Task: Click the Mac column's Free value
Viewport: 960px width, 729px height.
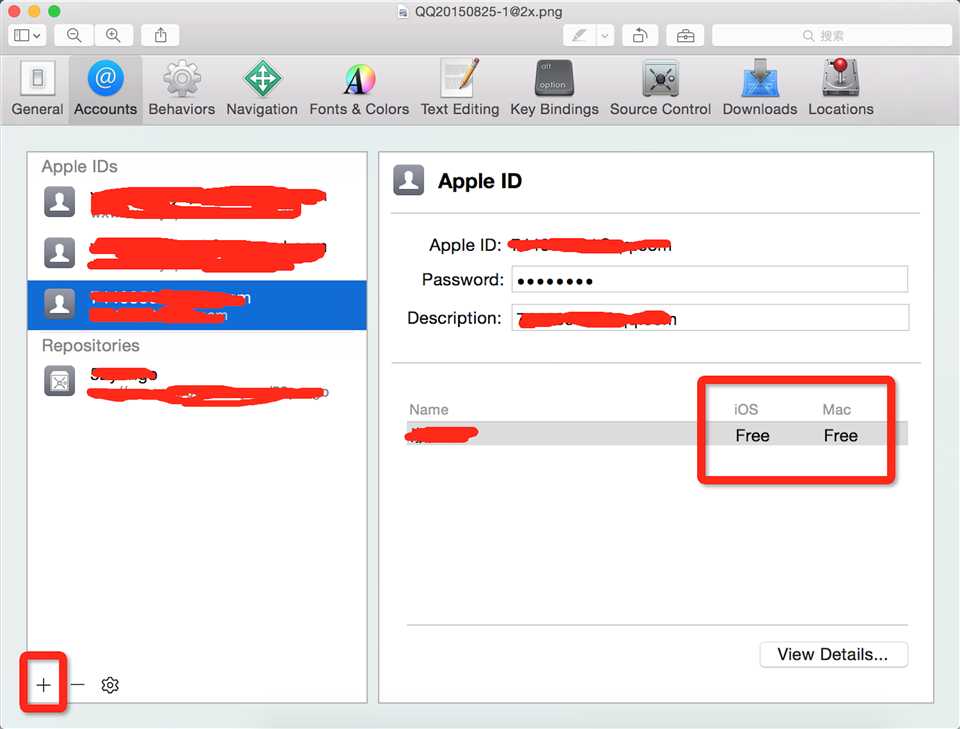Action: coord(840,435)
